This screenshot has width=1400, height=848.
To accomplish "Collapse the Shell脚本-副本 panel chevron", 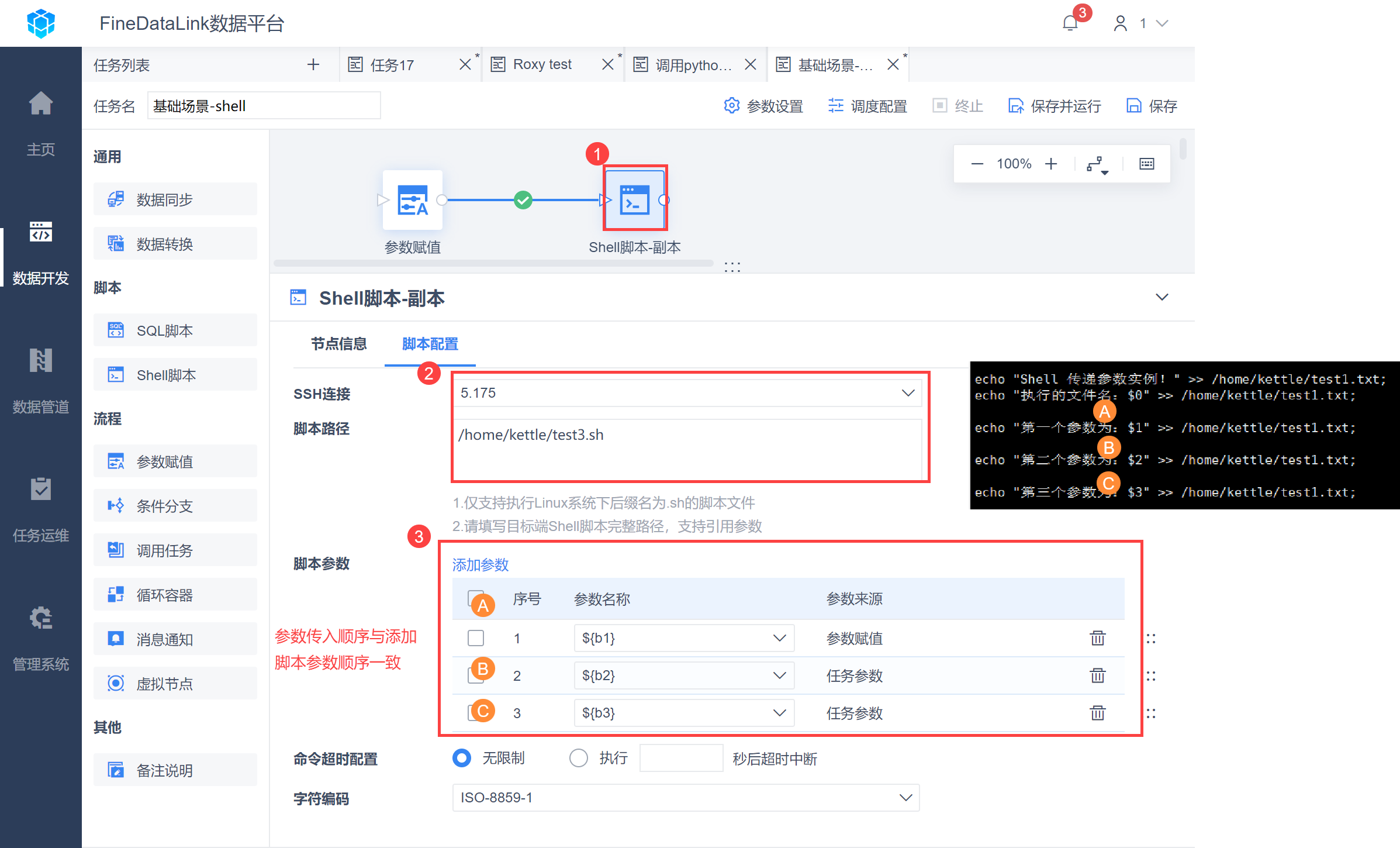I will (x=1162, y=297).
